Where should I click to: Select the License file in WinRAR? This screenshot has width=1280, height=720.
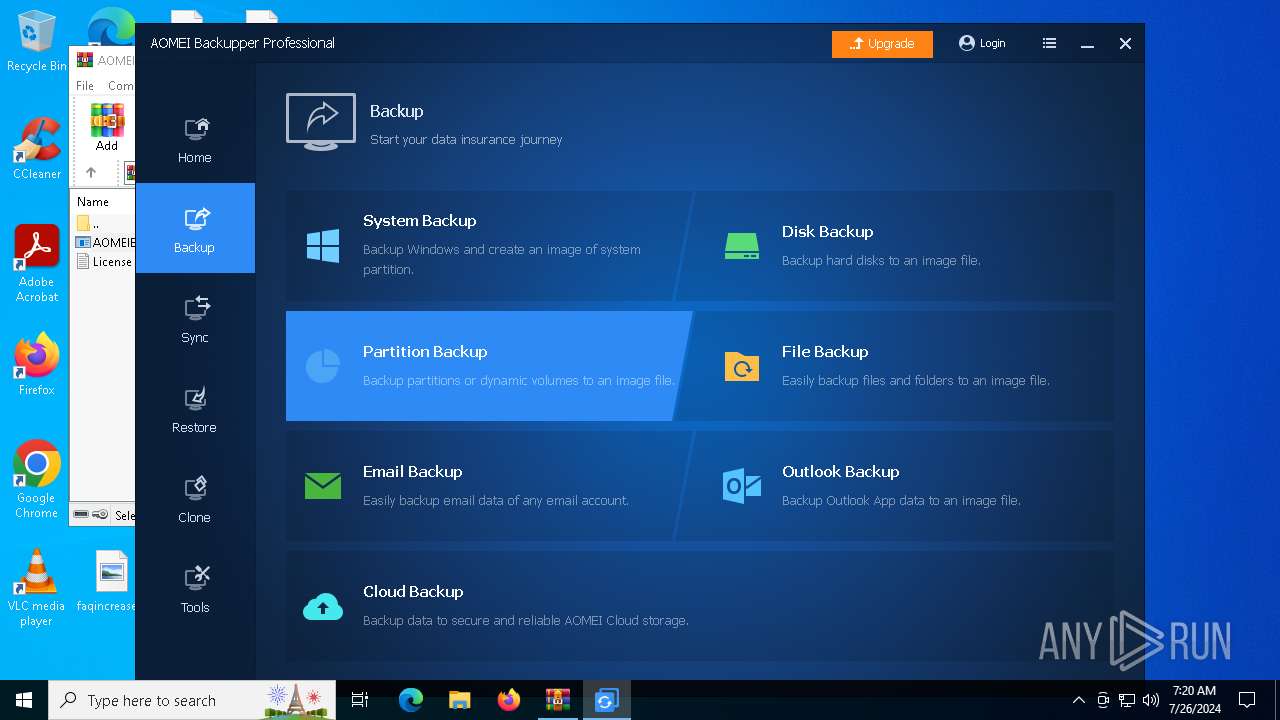coord(103,262)
